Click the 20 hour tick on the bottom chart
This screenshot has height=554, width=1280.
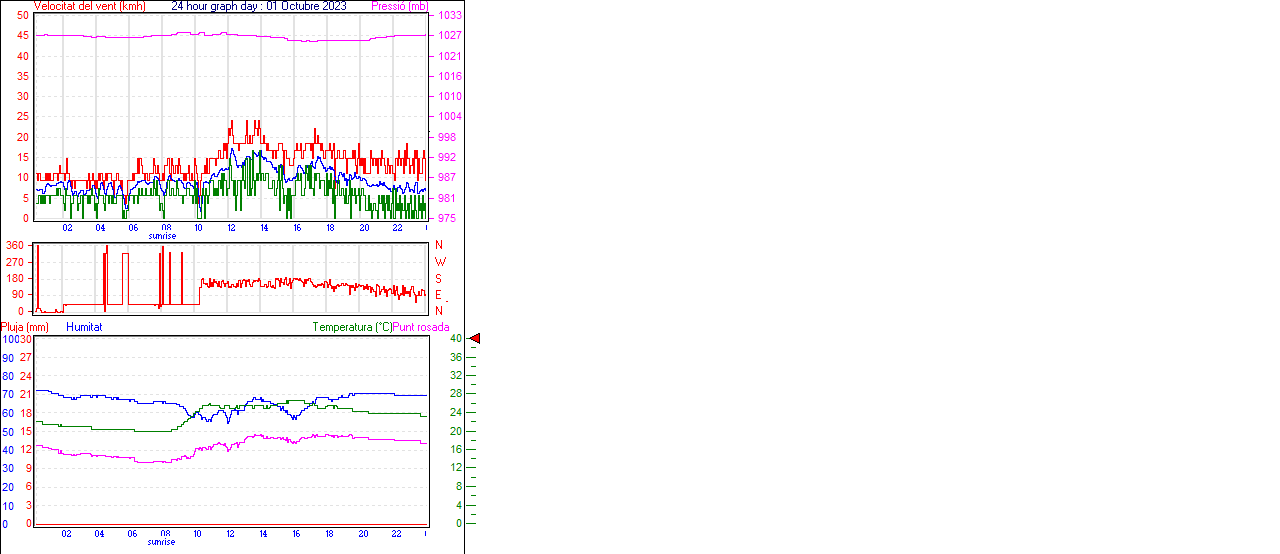tap(363, 533)
